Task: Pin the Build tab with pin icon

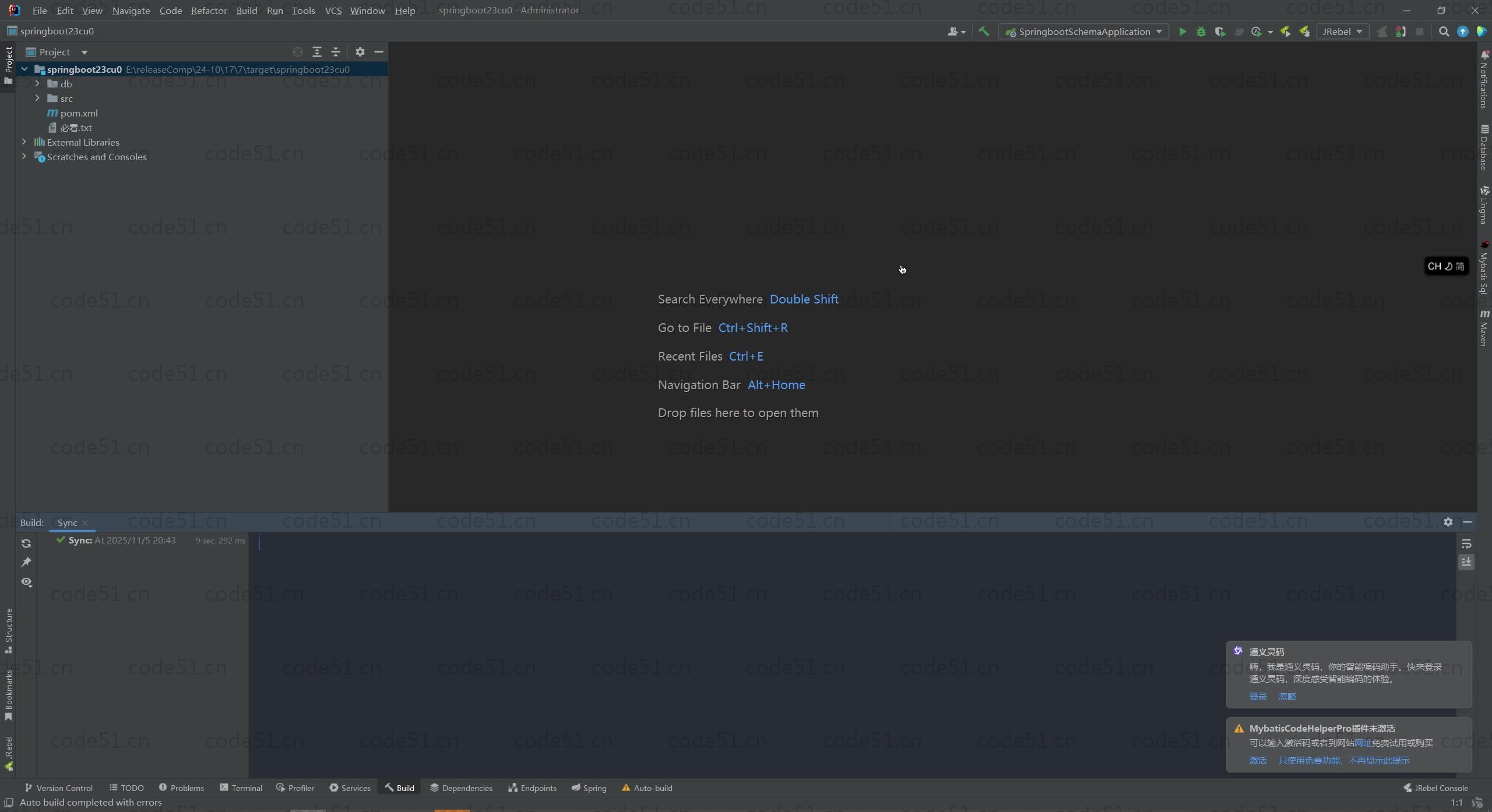Action: pos(26,562)
